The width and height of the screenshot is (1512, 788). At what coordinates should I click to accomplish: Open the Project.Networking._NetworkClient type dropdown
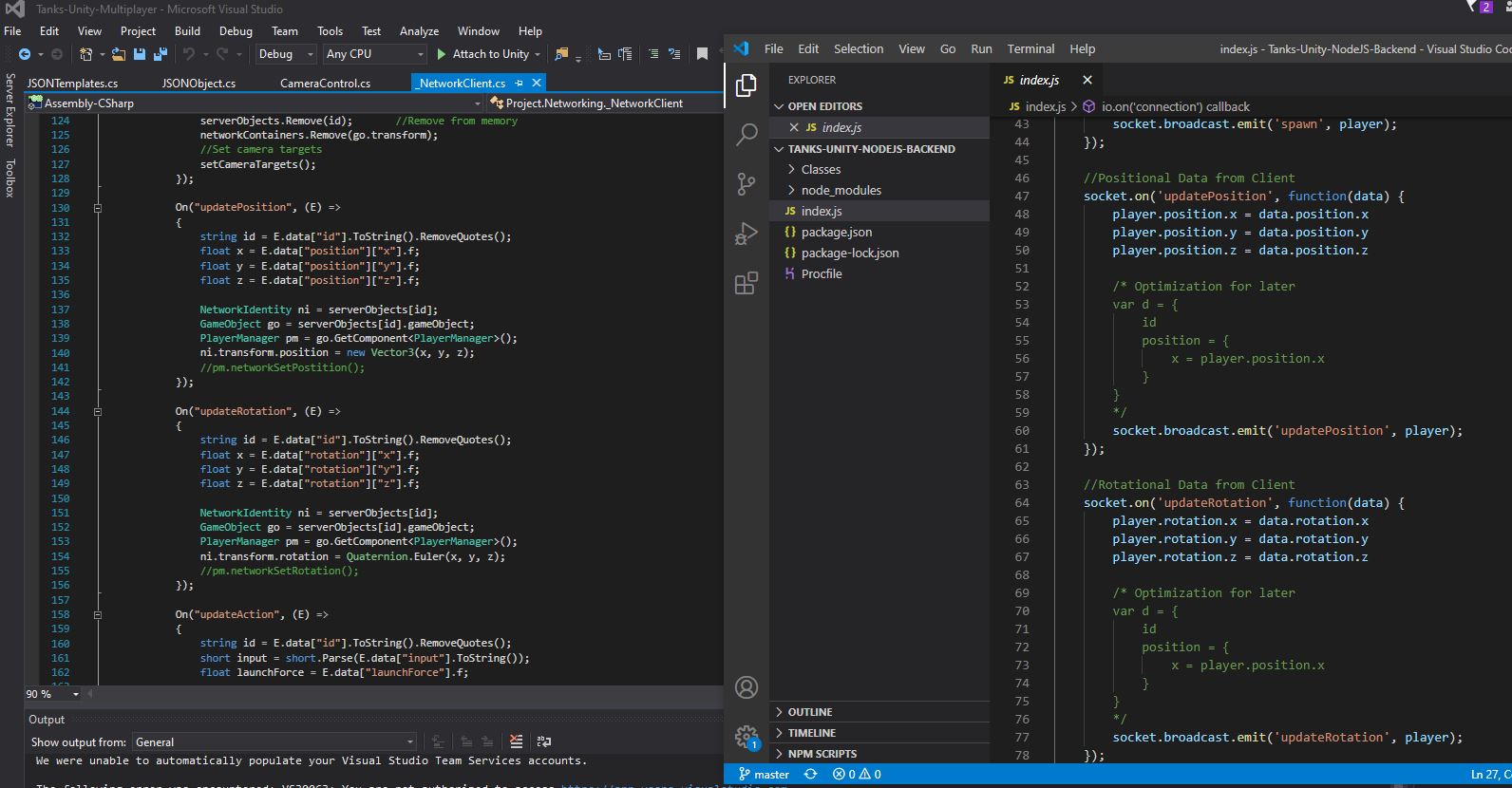[x=605, y=103]
